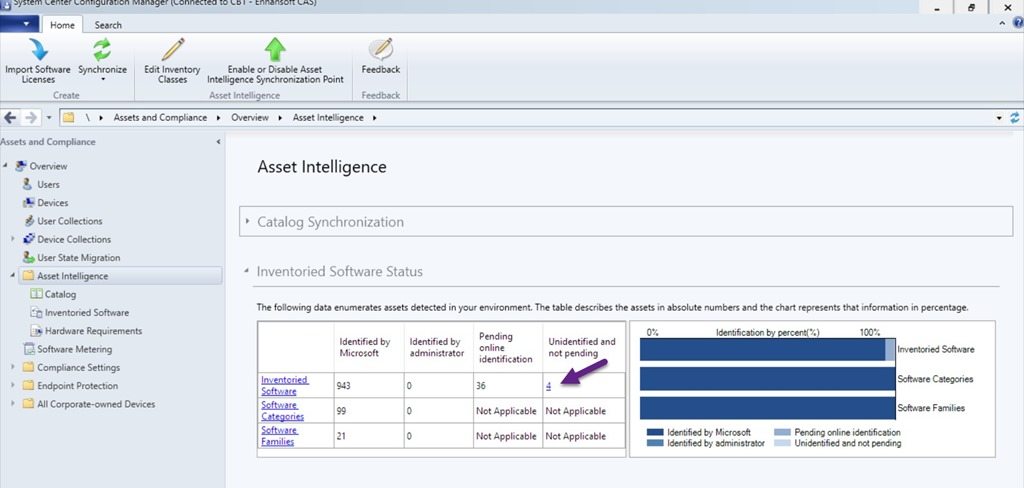Collapse the Assets and Compliance pane
The height and width of the screenshot is (488, 1024).
click(218, 142)
